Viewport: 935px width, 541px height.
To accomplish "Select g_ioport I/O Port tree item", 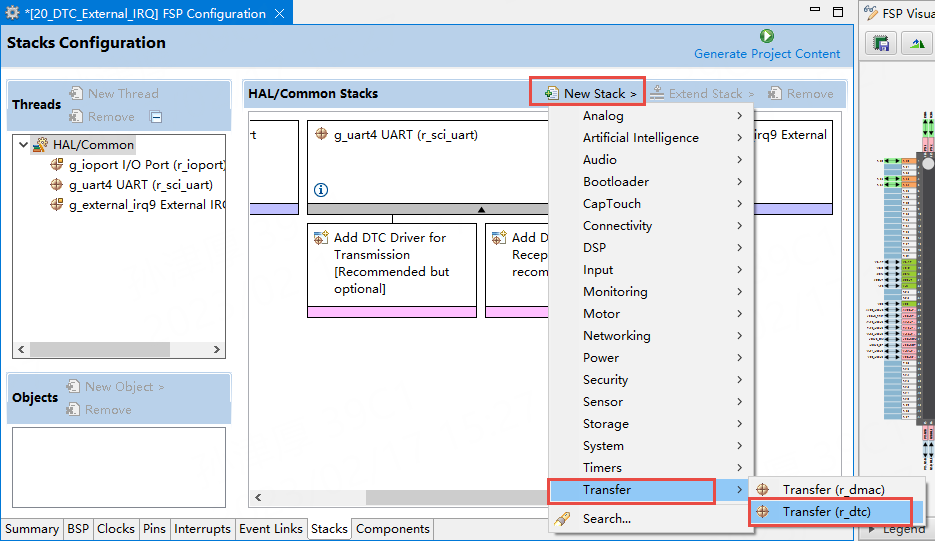I will (146, 165).
